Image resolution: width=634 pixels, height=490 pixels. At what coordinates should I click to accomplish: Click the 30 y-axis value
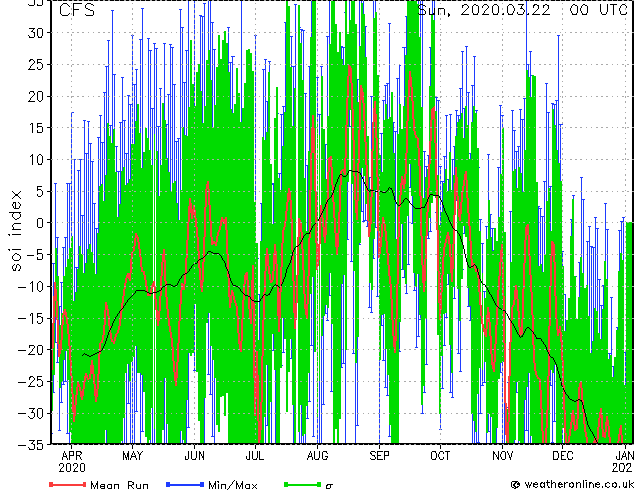point(36,33)
